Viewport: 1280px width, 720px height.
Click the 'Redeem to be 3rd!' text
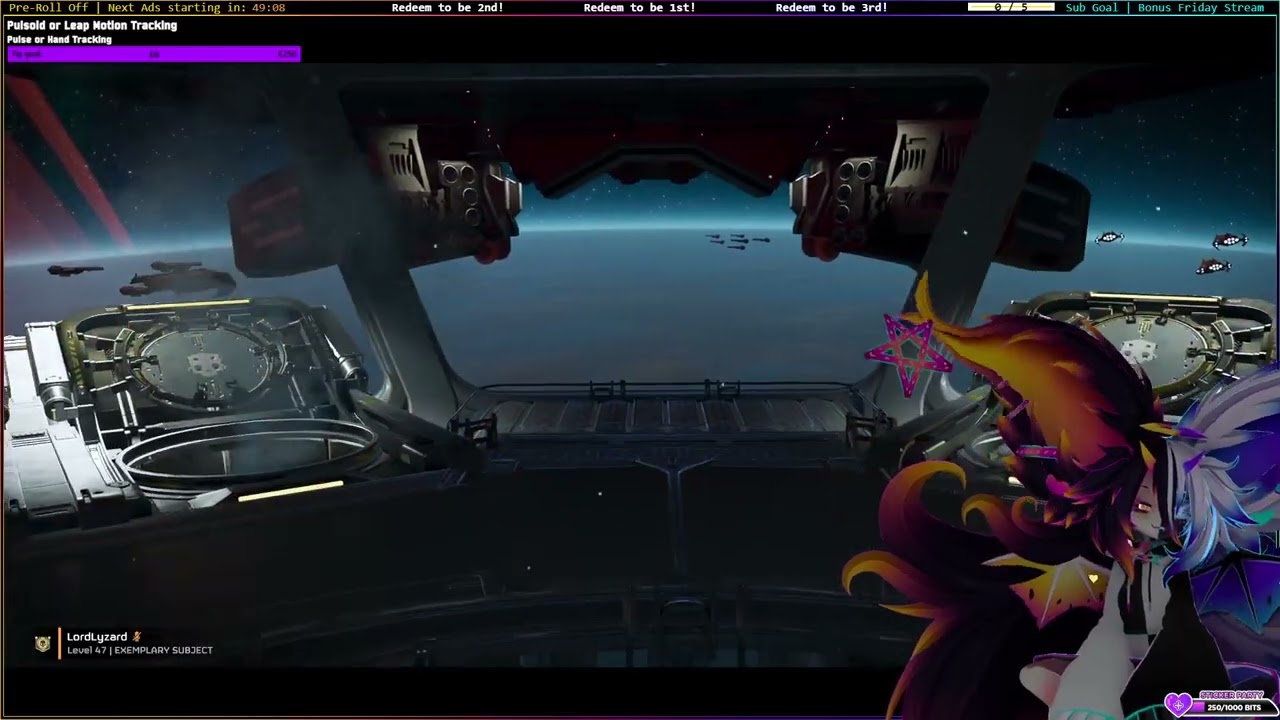pos(831,7)
